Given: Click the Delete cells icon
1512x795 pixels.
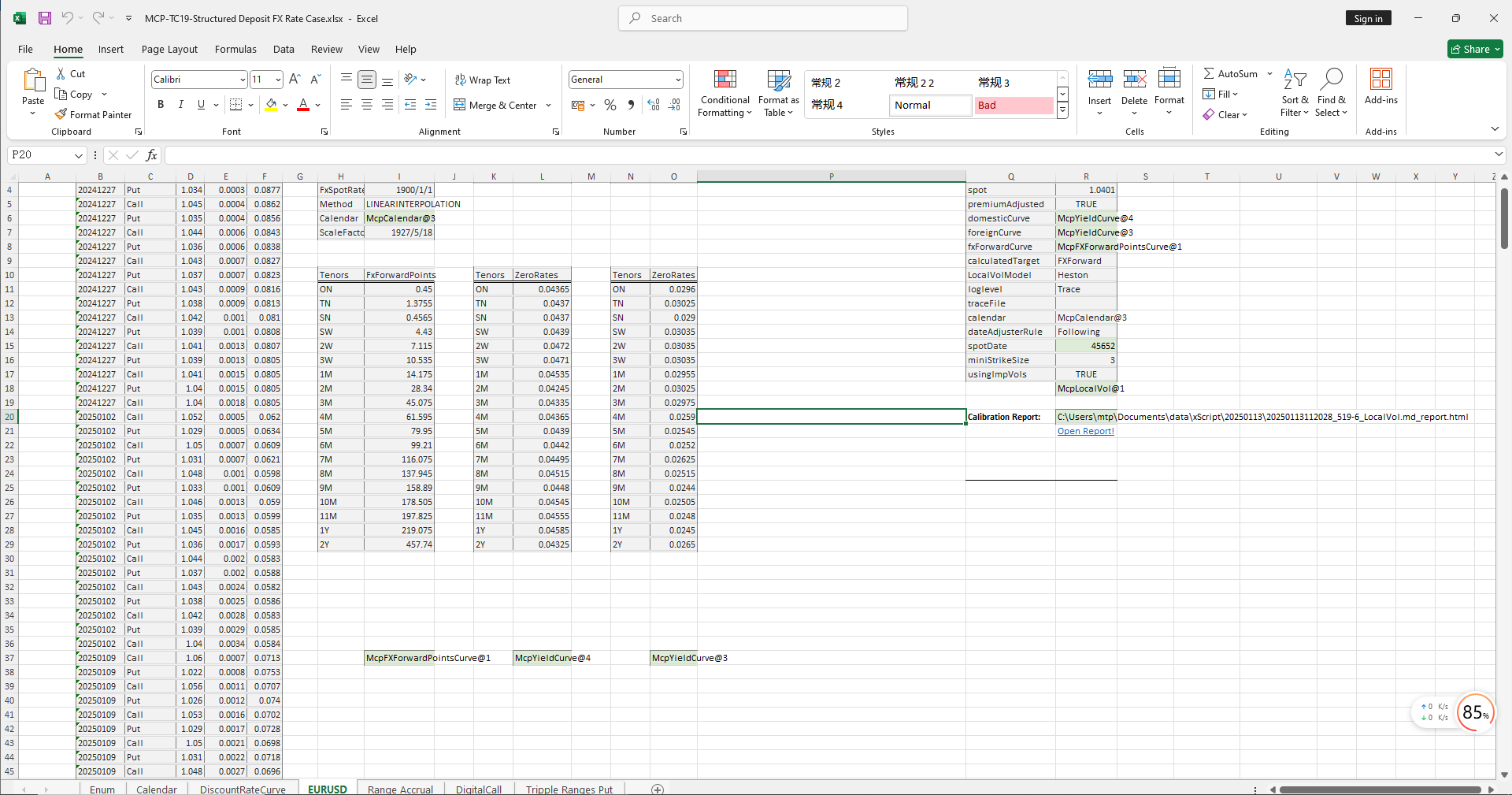Looking at the screenshot, I should pyautogui.click(x=1135, y=79).
